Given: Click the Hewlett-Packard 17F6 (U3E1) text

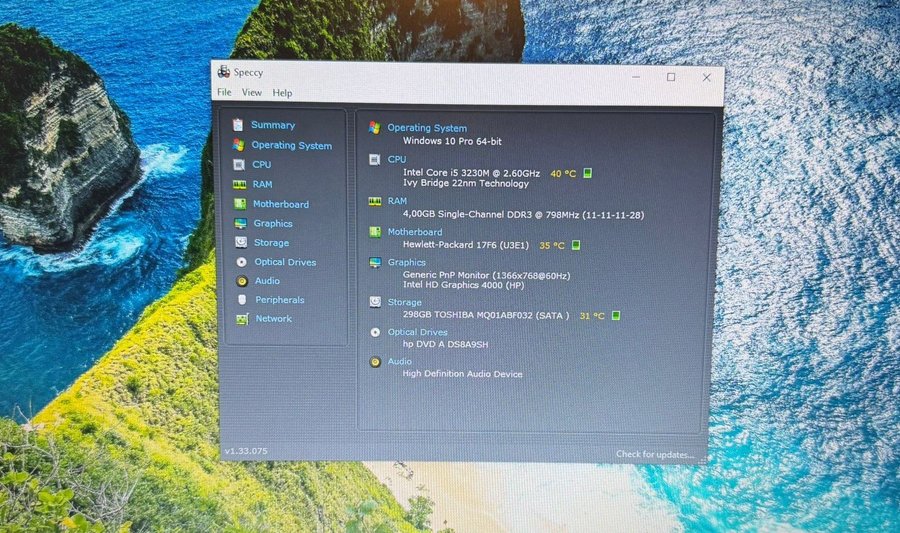Looking at the screenshot, I should (x=465, y=245).
